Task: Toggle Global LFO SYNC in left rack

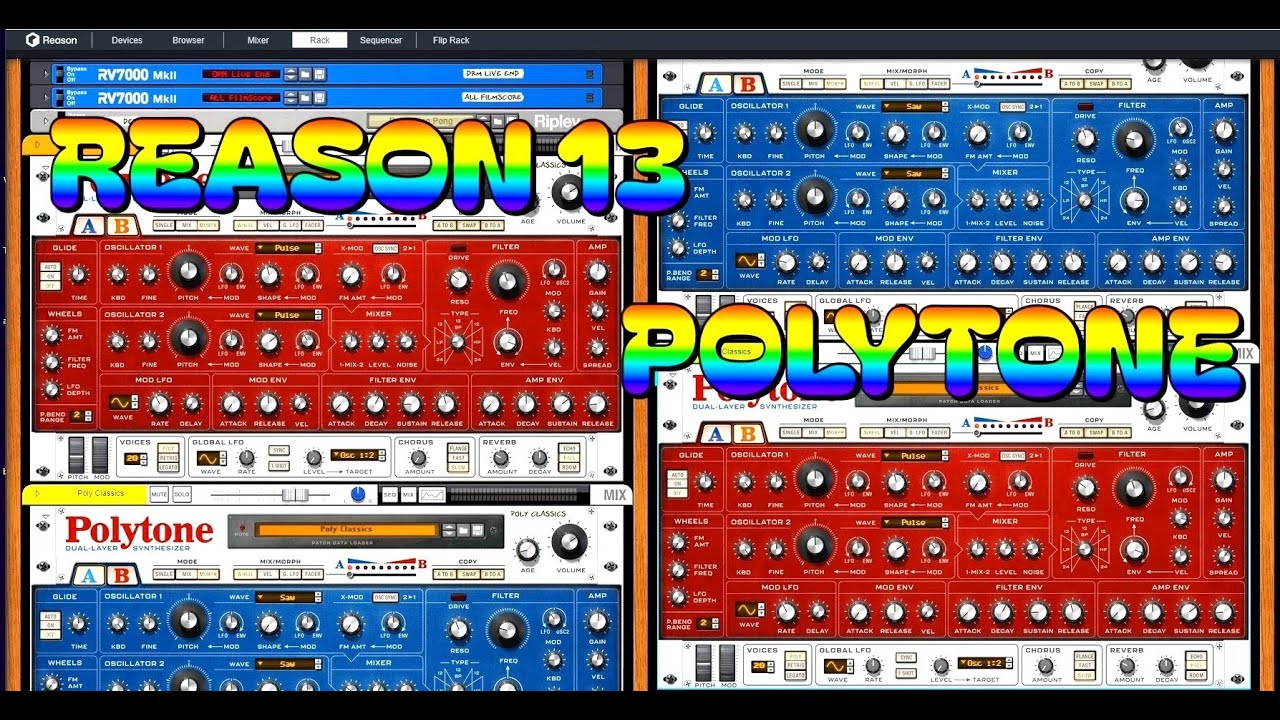Action: point(279,449)
